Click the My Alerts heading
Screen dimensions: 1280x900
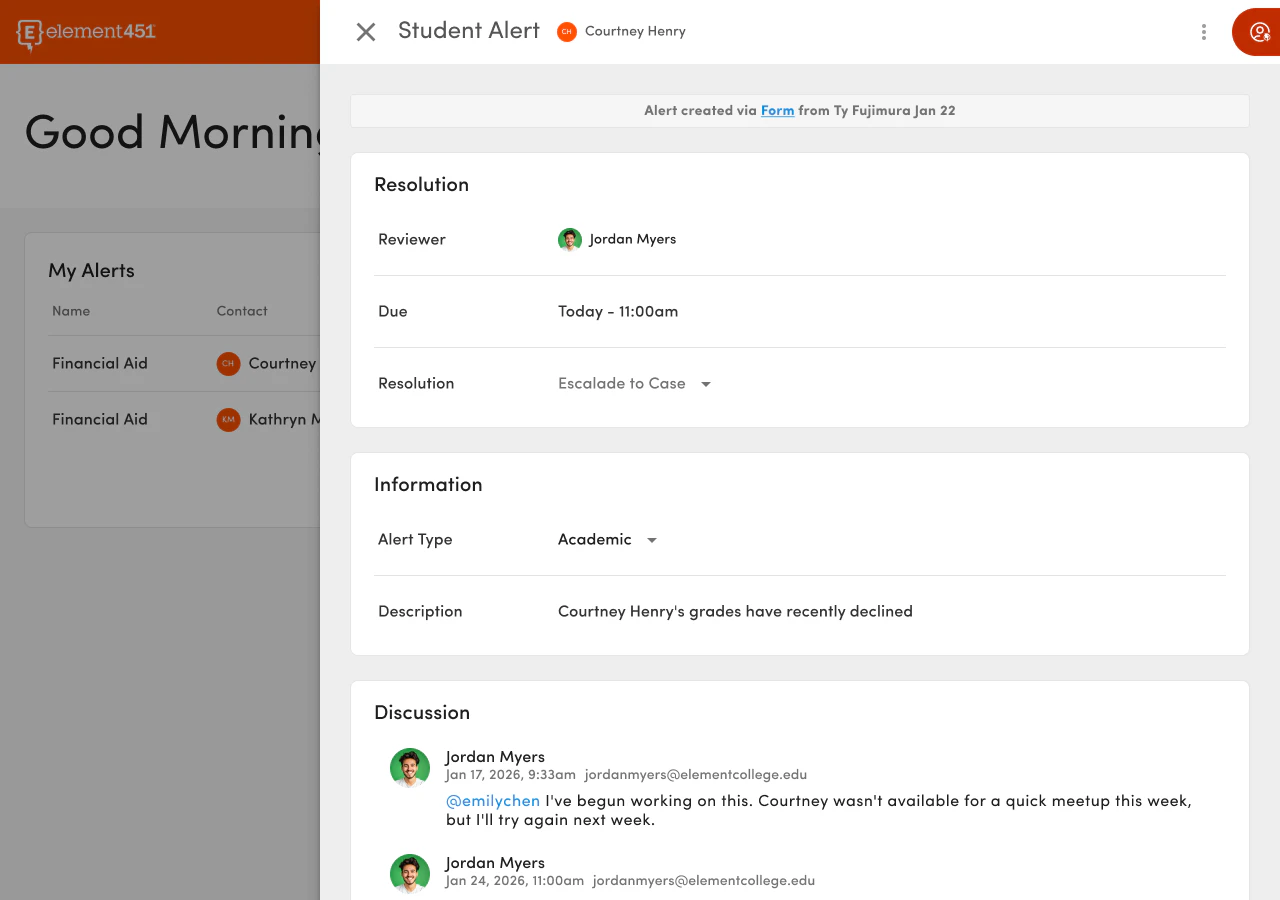(91, 271)
